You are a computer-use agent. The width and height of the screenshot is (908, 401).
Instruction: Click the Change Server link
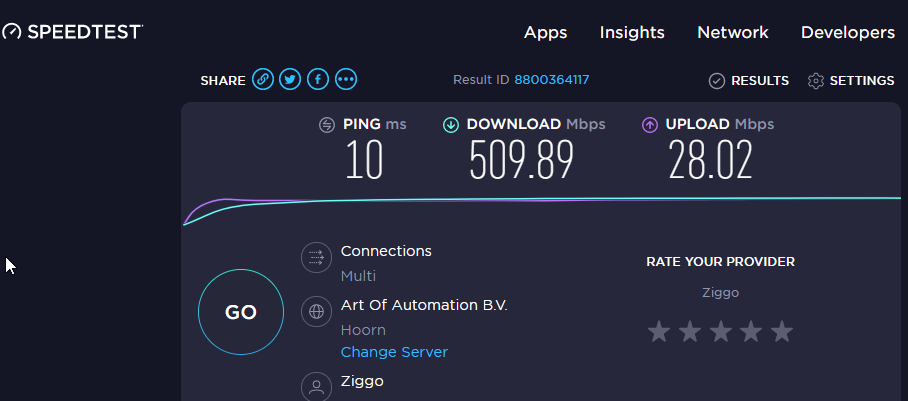click(x=394, y=352)
